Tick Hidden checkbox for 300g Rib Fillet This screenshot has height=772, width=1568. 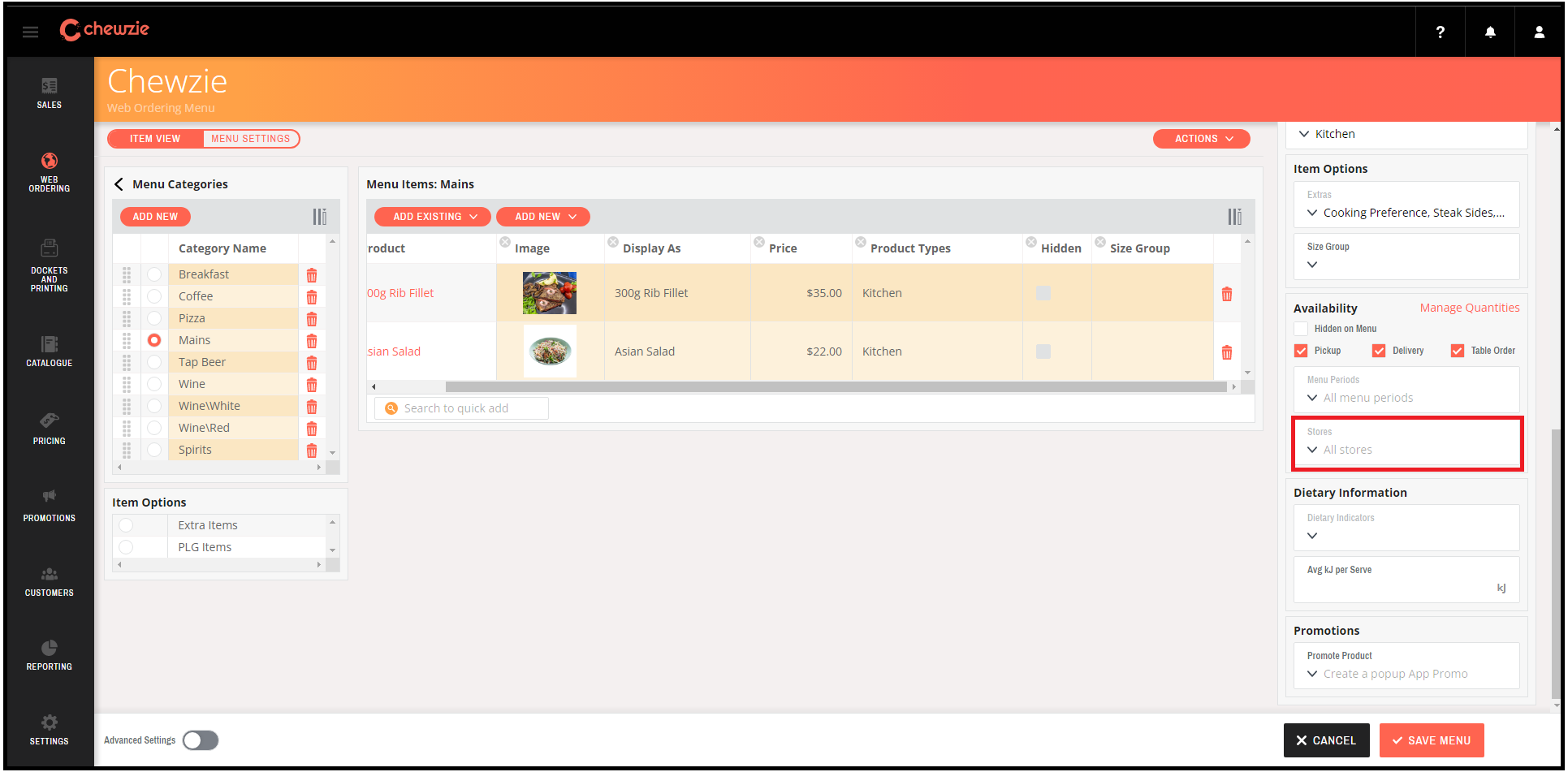(x=1043, y=293)
